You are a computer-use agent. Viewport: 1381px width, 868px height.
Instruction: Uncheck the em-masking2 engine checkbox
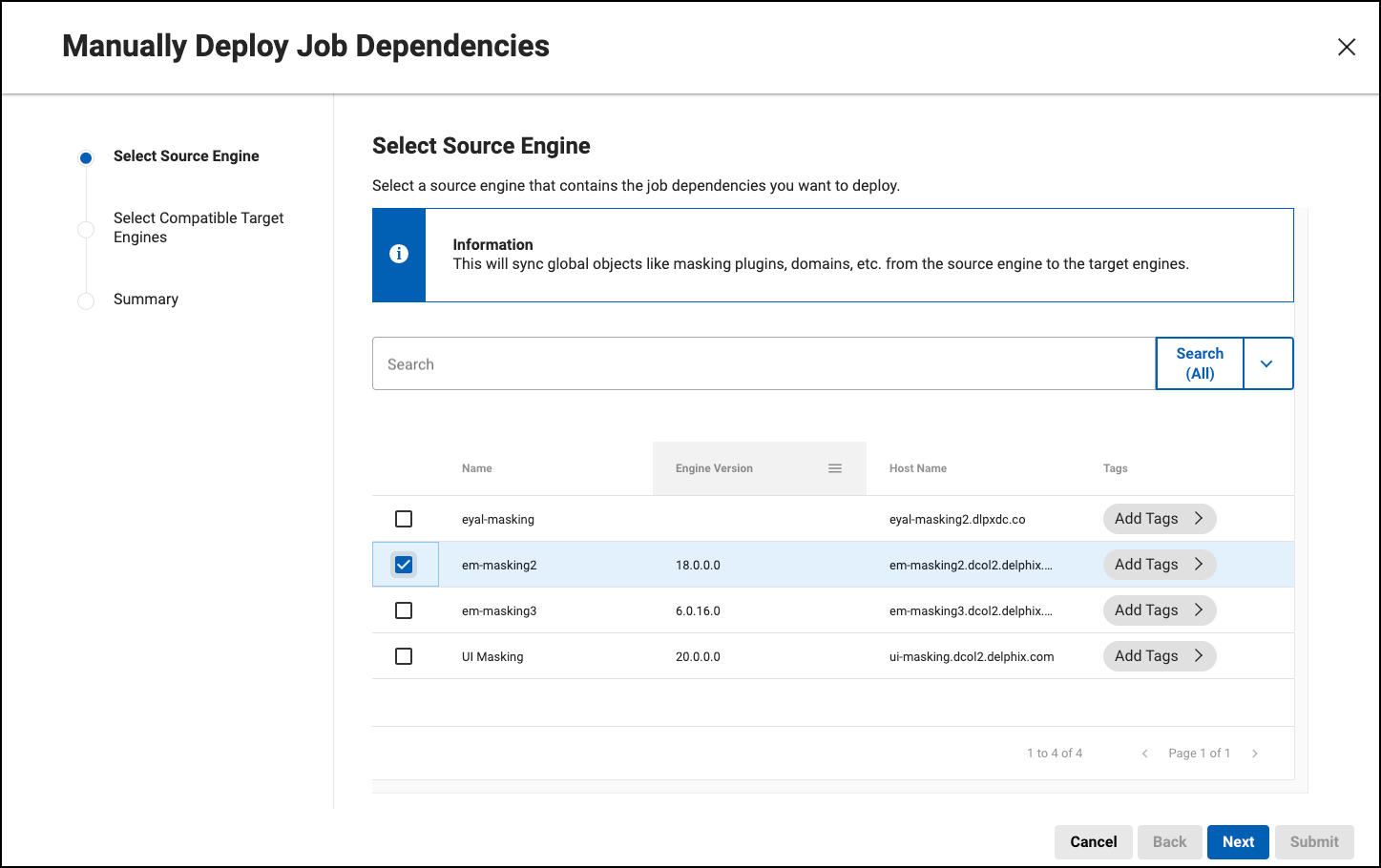(404, 565)
